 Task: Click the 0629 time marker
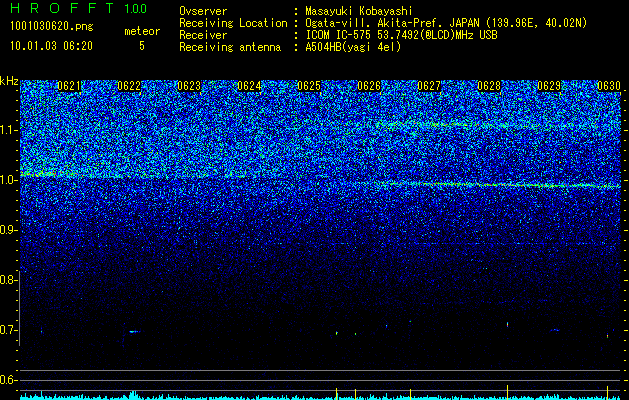pos(549,86)
